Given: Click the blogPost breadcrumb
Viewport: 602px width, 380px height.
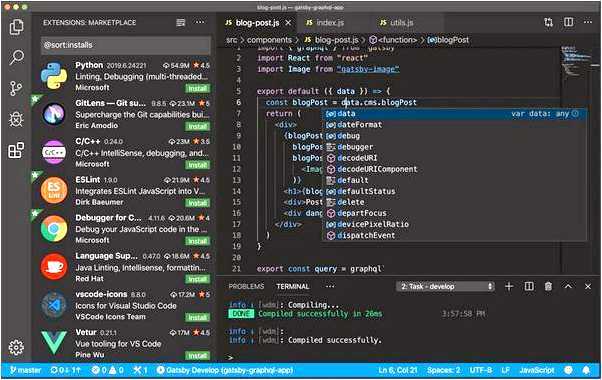Looking at the screenshot, I should click(448, 40).
